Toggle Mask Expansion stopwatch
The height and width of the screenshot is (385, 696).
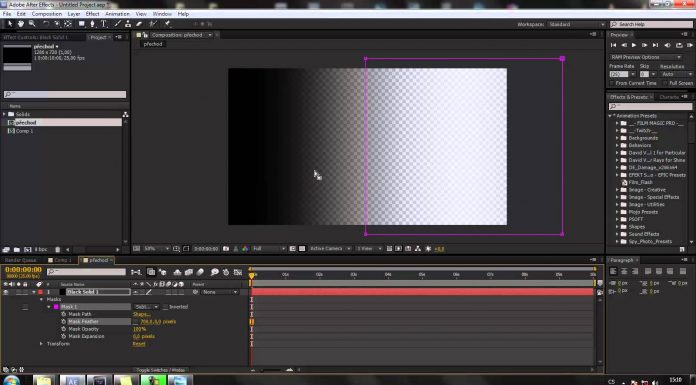pos(63,336)
